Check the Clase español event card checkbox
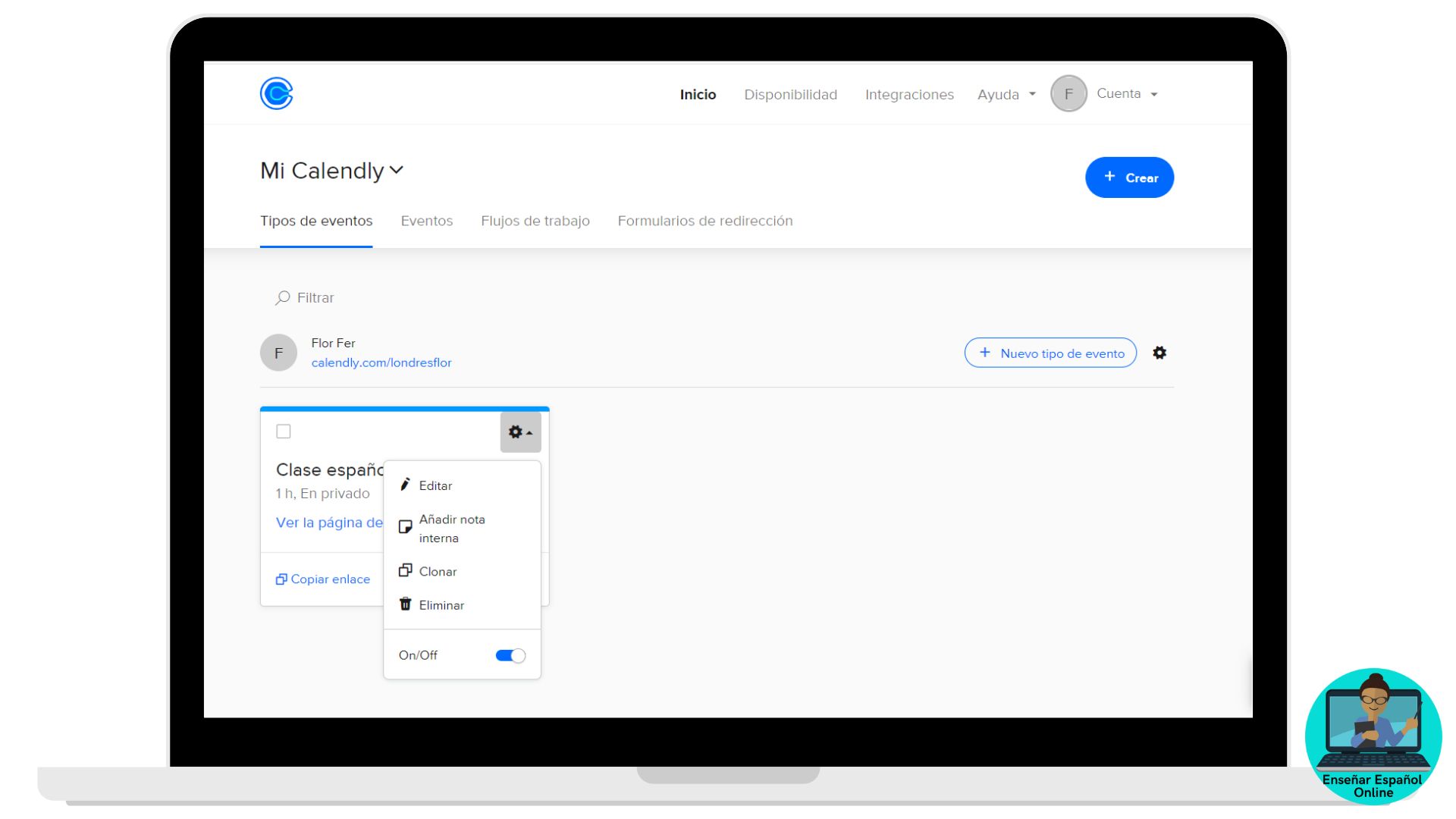 (x=284, y=431)
